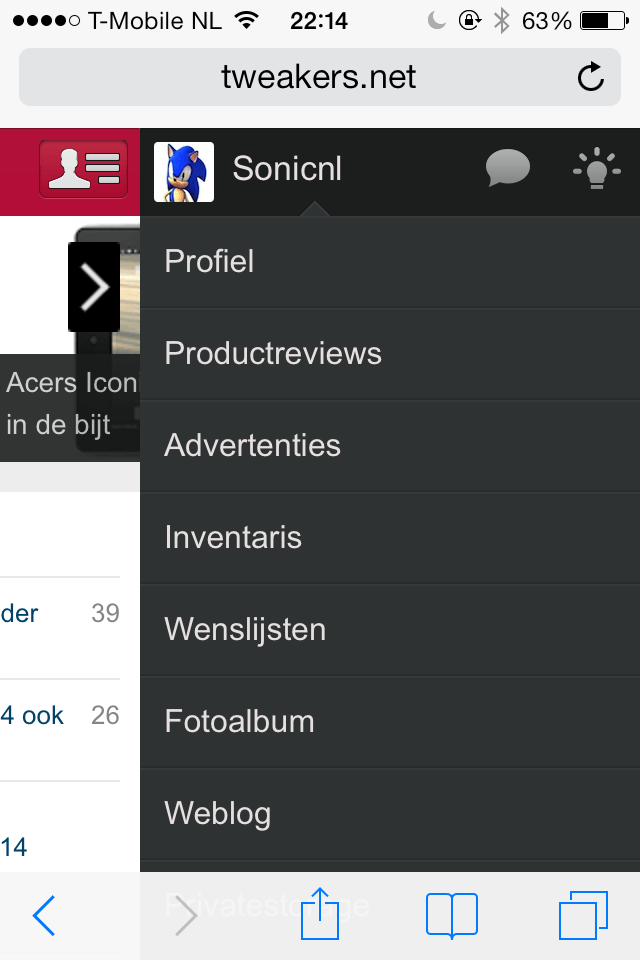
Task: Select the Weblog menu item
Action: pos(218,814)
